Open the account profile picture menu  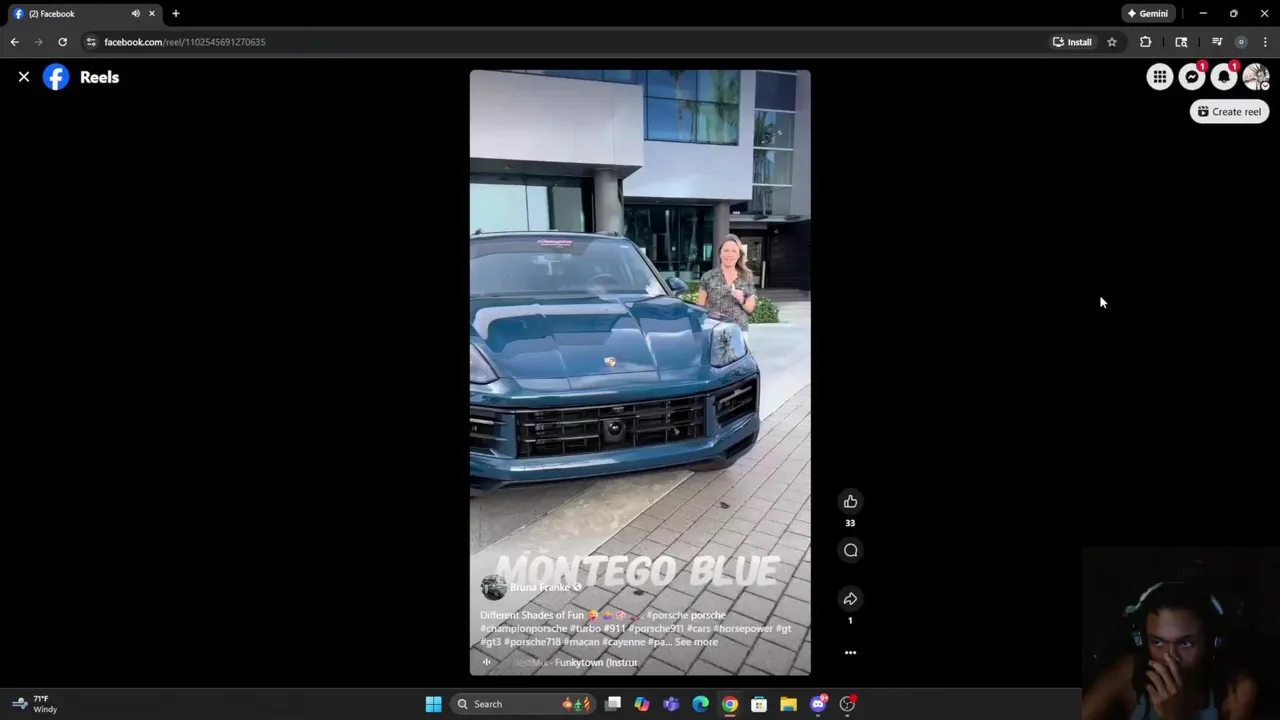click(x=1256, y=77)
